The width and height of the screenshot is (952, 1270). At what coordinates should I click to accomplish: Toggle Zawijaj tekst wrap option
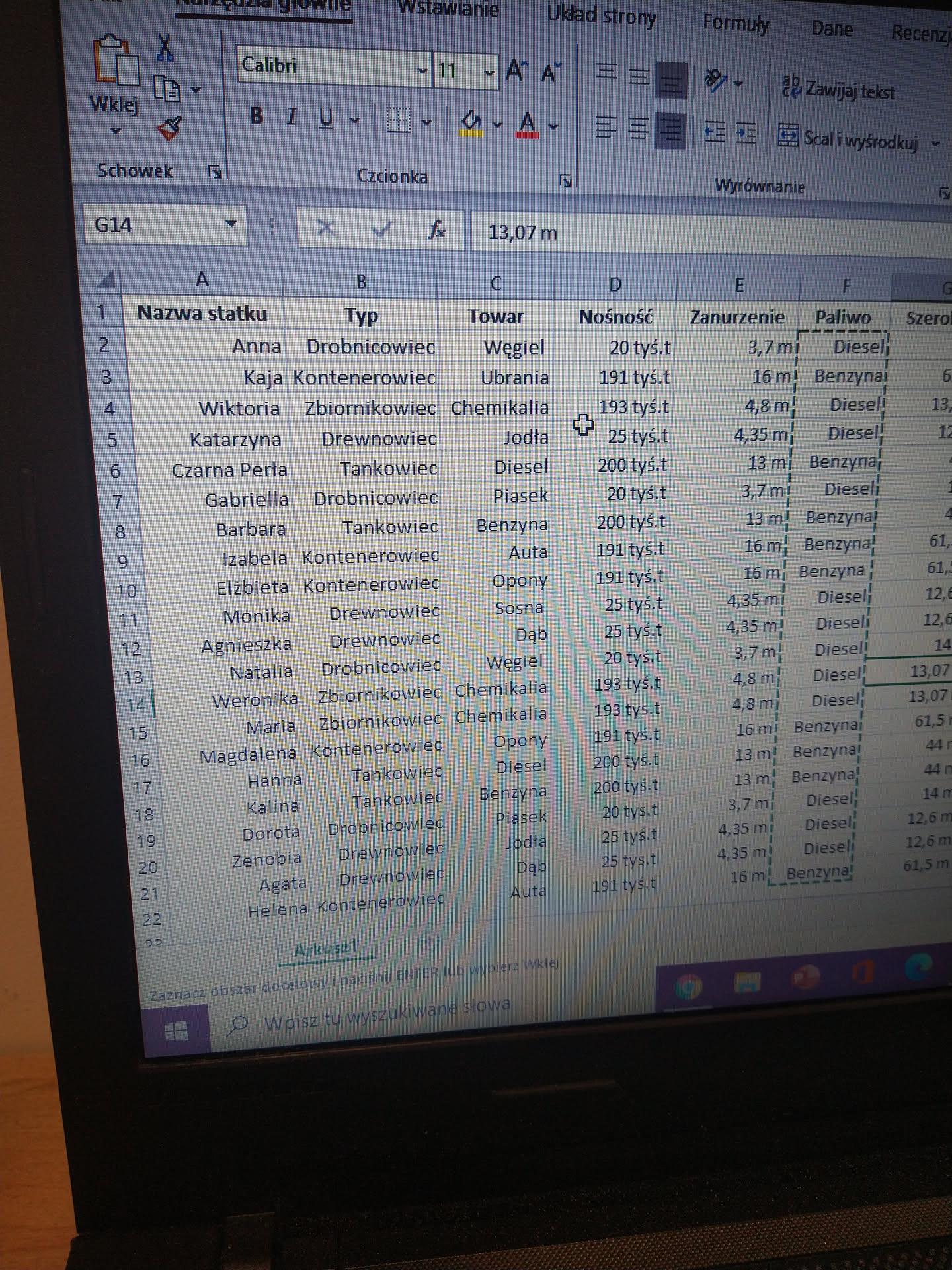click(x=838, y=89)
